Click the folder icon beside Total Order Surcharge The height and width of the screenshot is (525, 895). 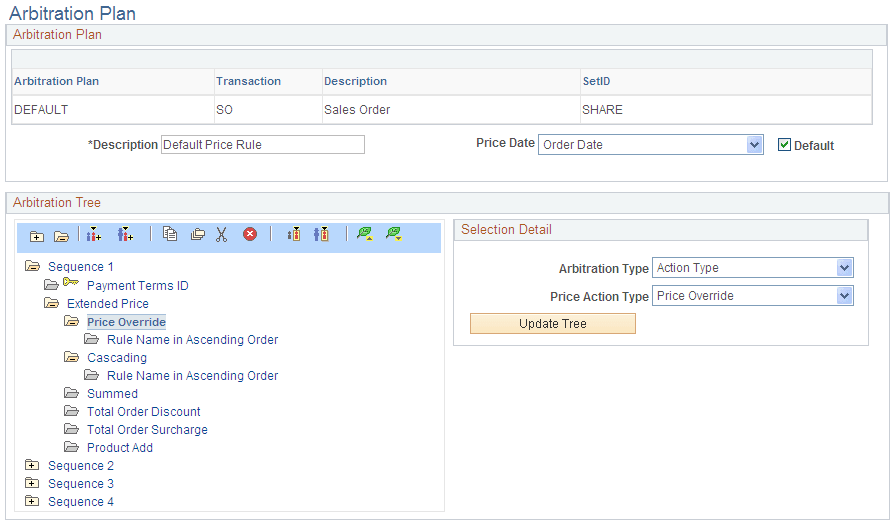(71, 429)
